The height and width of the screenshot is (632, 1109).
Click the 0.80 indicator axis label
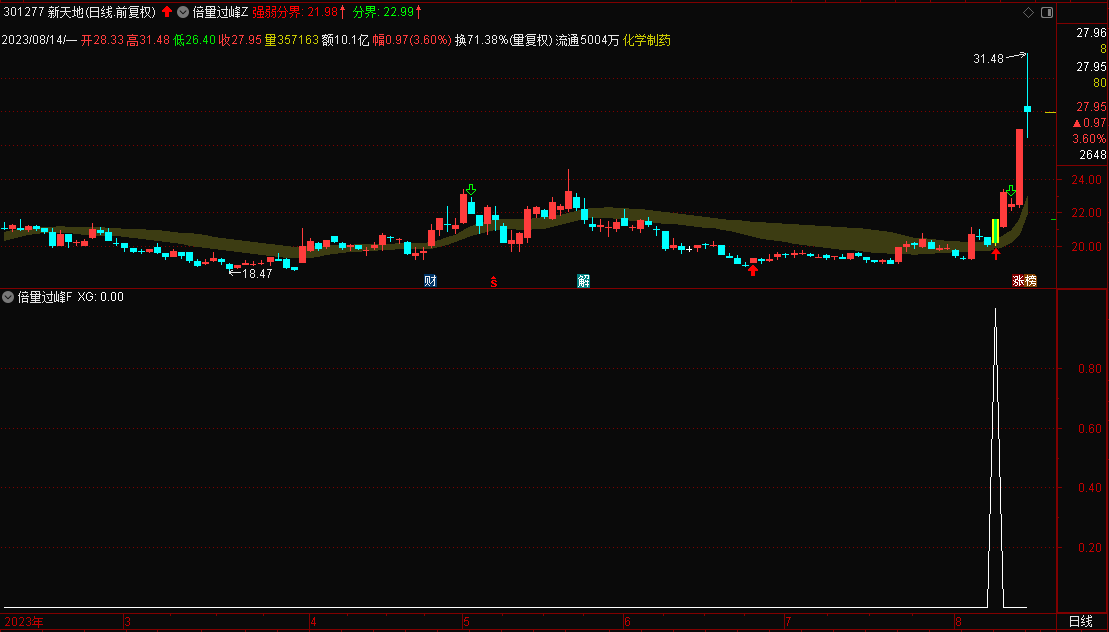point(1090,368)
